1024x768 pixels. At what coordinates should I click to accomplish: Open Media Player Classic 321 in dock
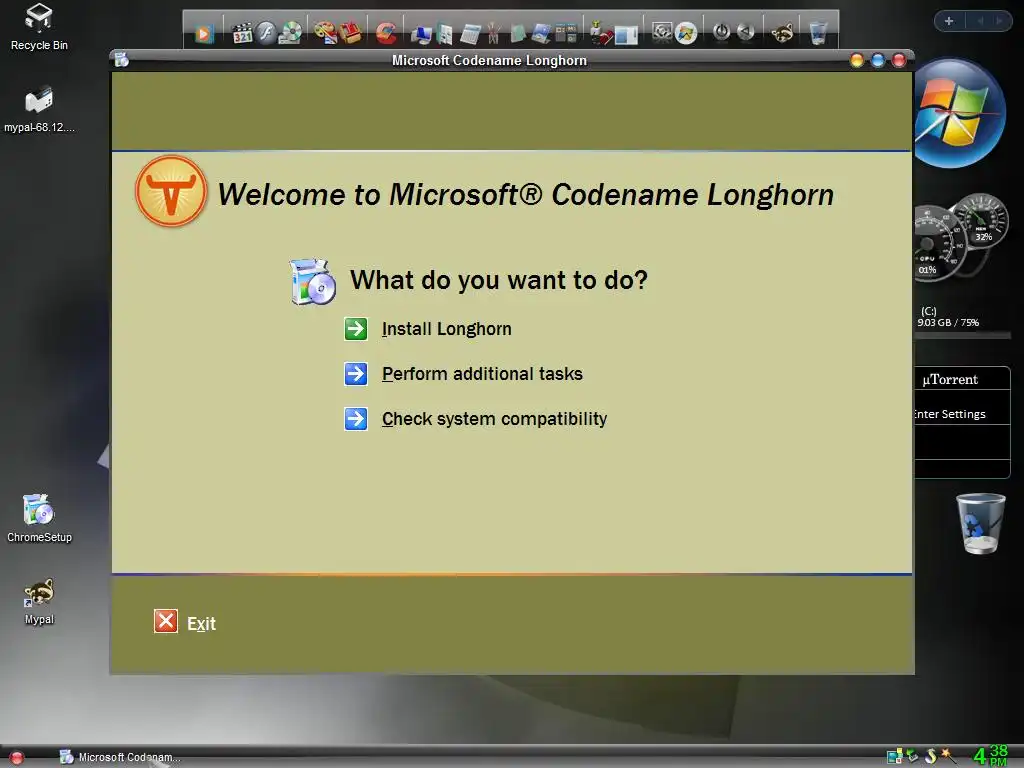click(x=242, y=33)
